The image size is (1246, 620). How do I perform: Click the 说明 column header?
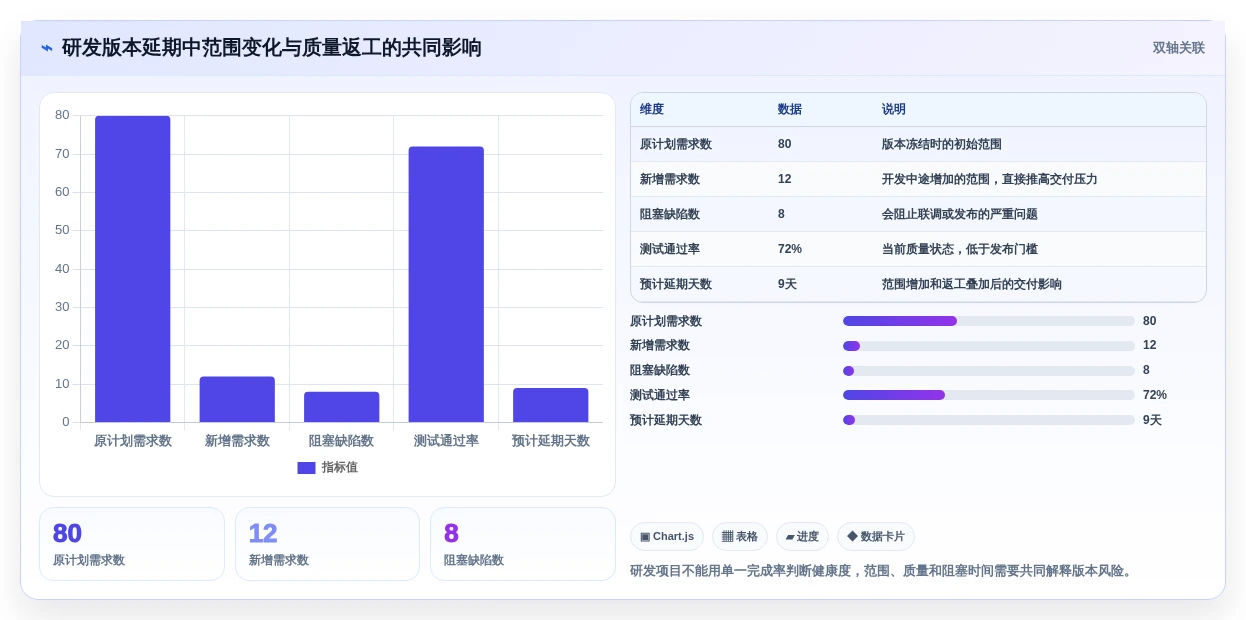[894, 110]
